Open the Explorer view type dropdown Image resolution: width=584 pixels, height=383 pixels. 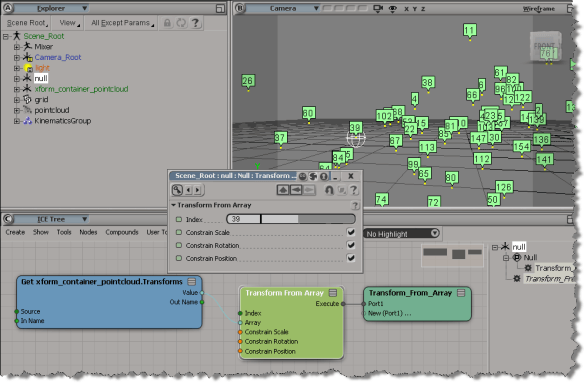51,8
